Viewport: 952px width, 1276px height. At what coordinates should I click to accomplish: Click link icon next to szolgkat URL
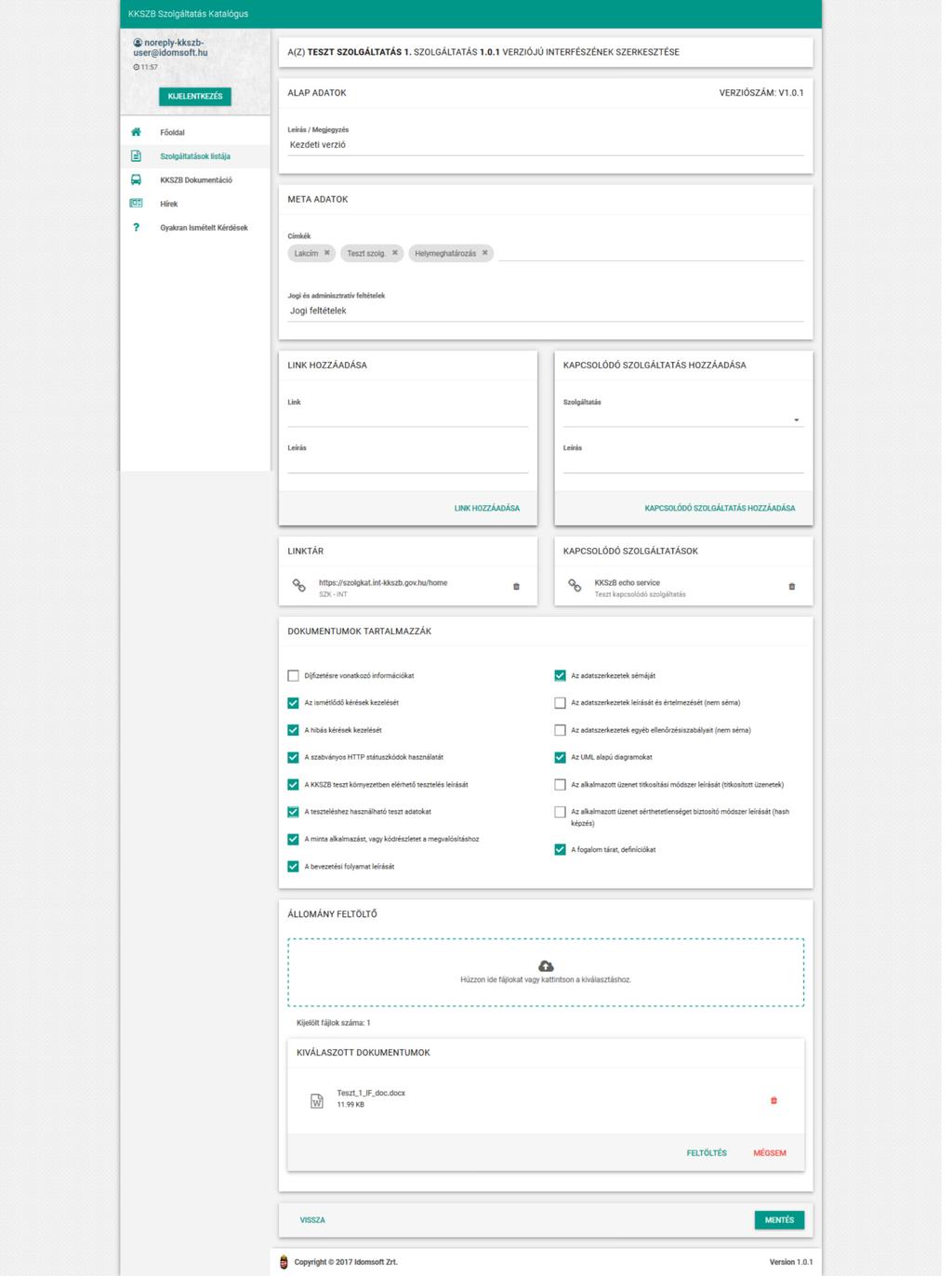pyautogui.click(x=299, y=586)
